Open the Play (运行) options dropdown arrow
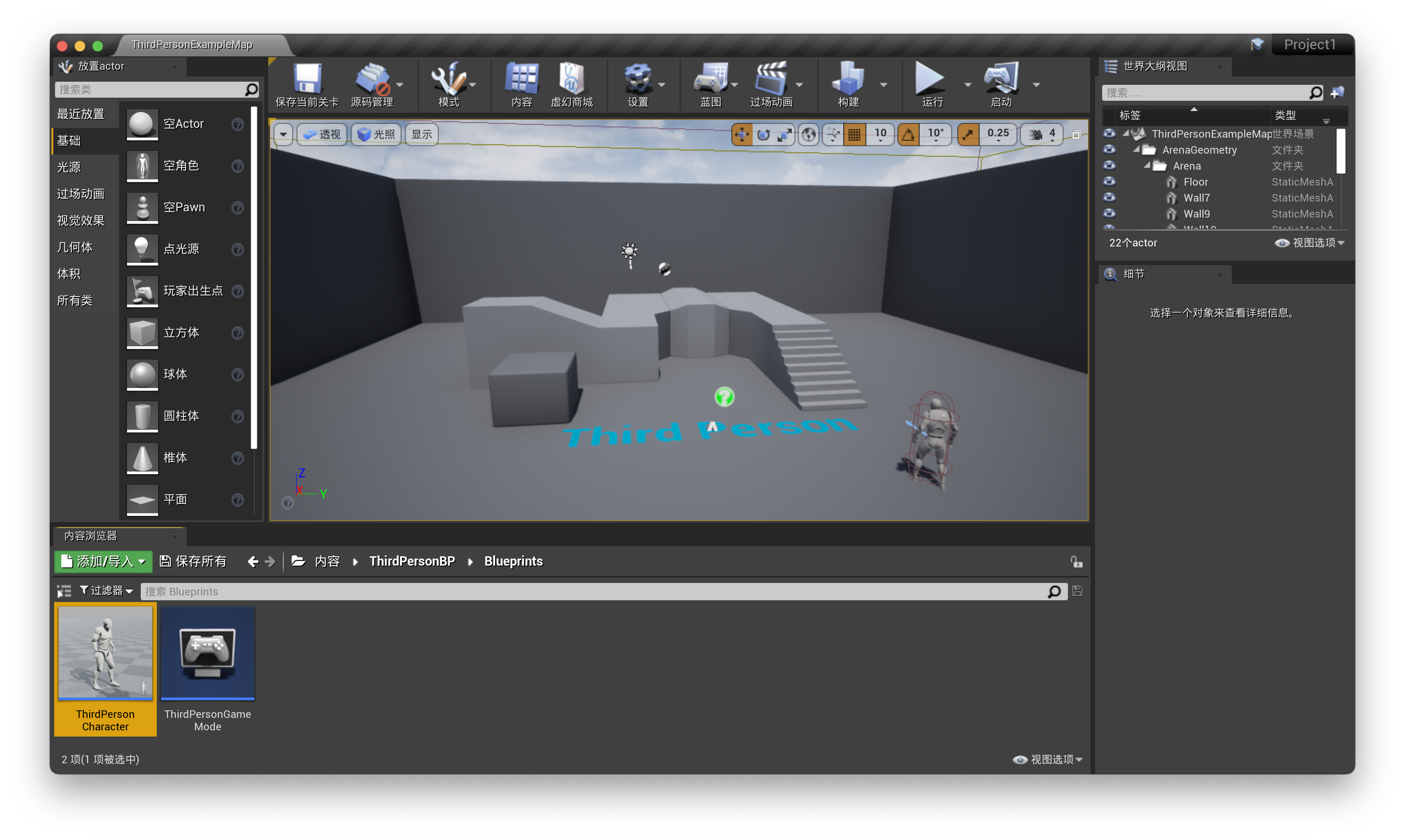The image size is (1405, 840). click(967, 85)
